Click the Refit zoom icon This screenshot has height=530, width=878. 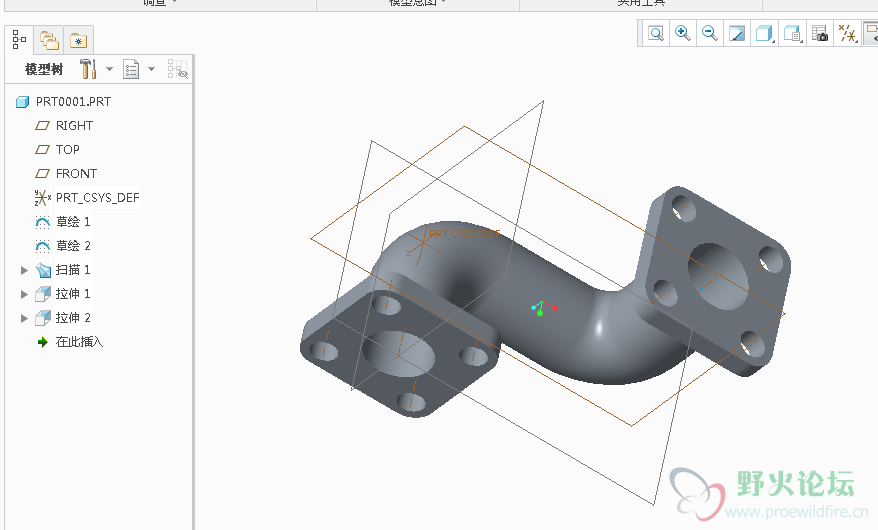click(656, 33)
